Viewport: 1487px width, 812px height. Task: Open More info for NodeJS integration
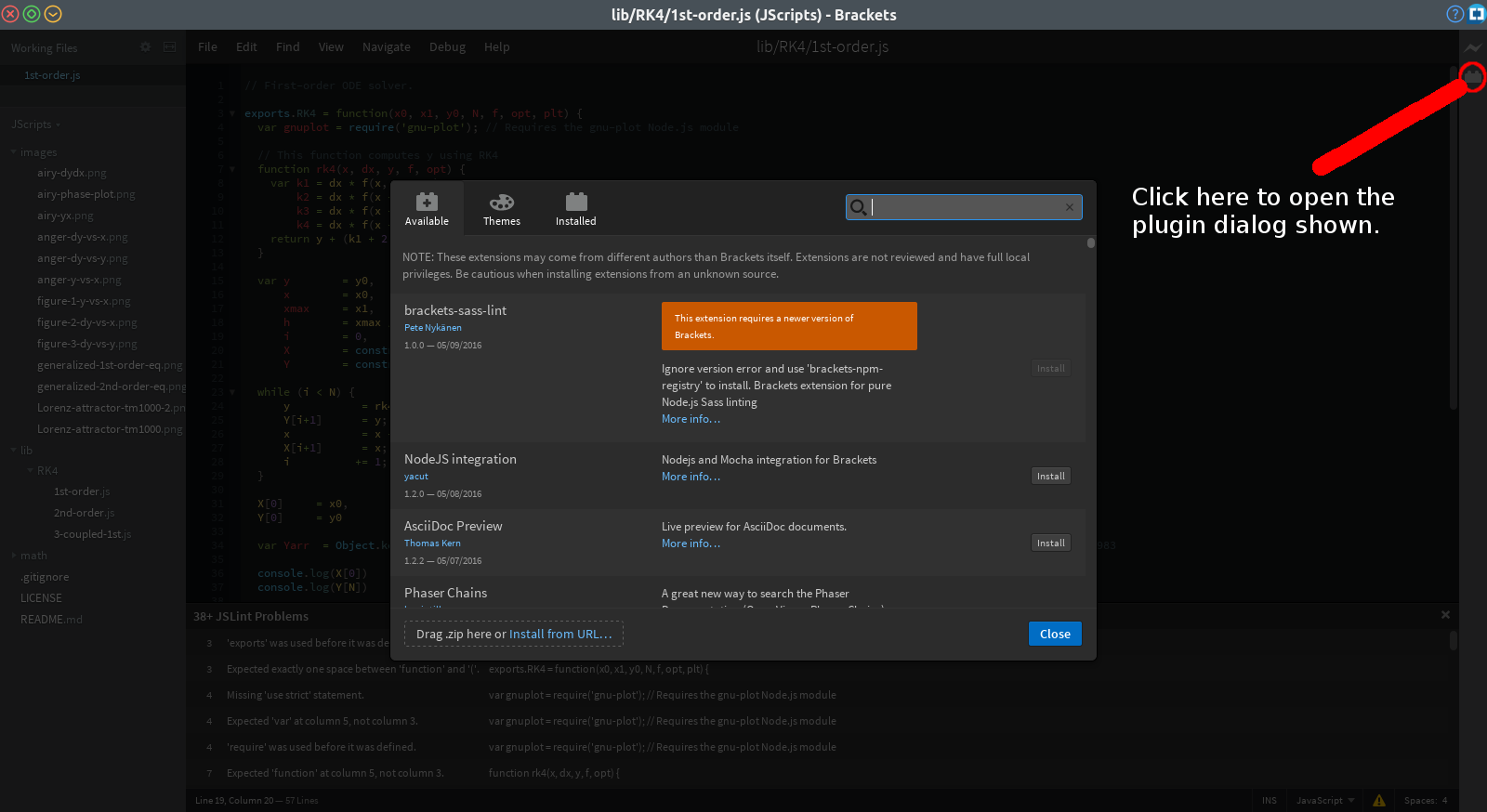(x=691, y=477)
